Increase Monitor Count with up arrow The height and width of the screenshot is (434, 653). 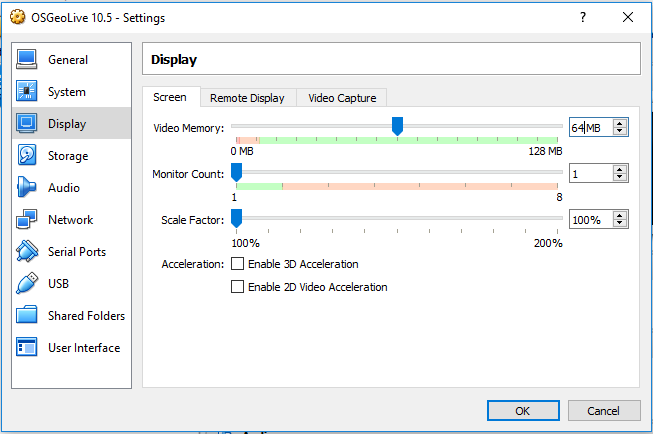pos(620,170)
